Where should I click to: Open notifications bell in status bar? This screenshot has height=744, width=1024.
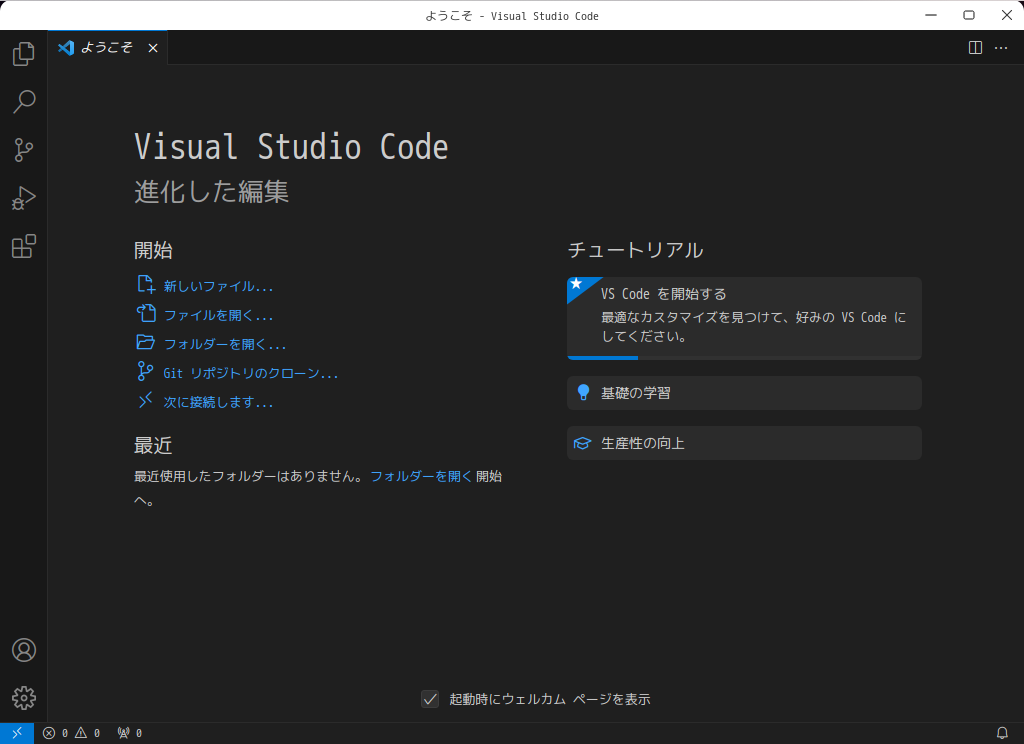(x=1002, y=733)
